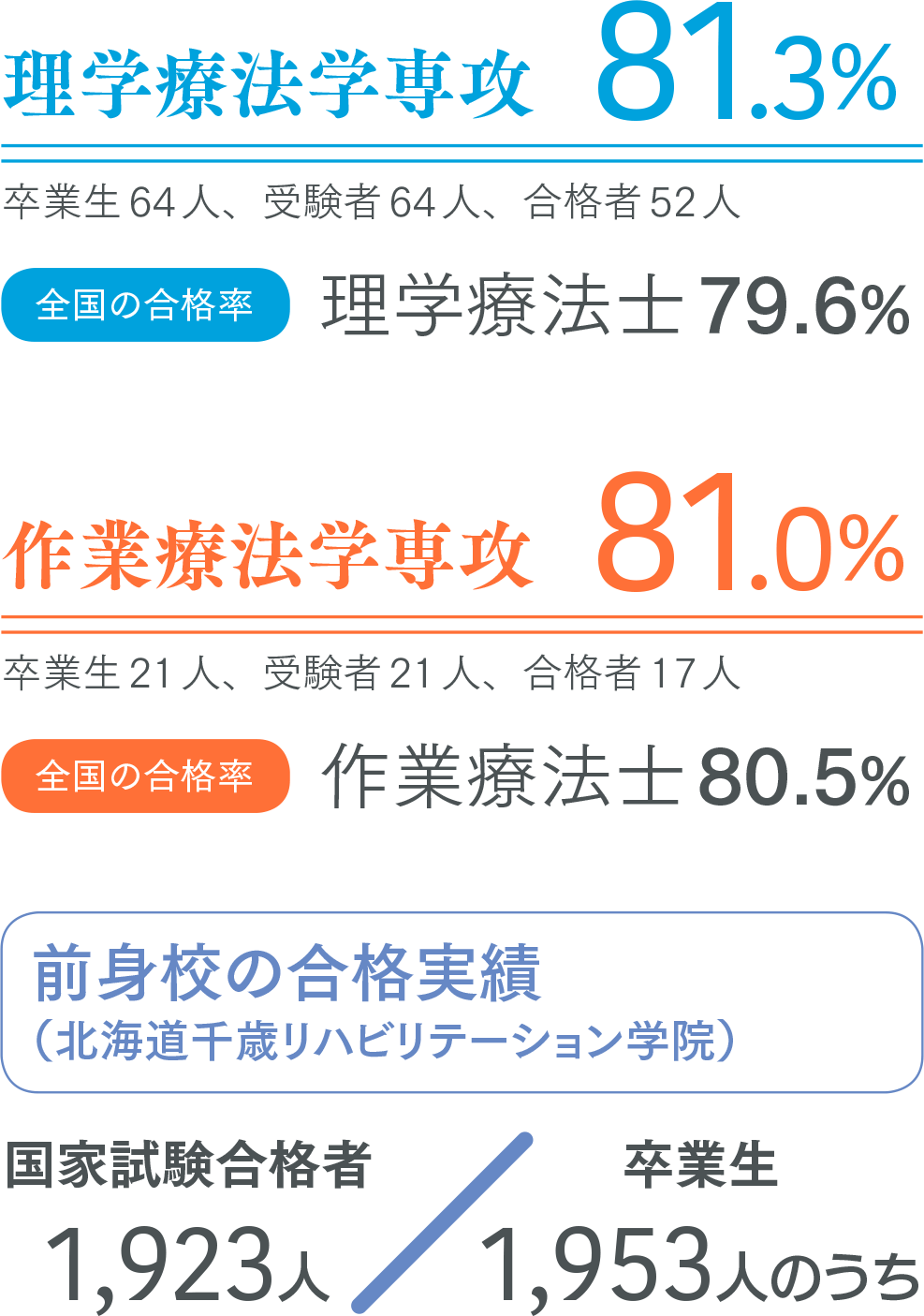Screen dimensions: 924x1316
Task: Select the 理学療法学専攻 heading
Action: 268,83
